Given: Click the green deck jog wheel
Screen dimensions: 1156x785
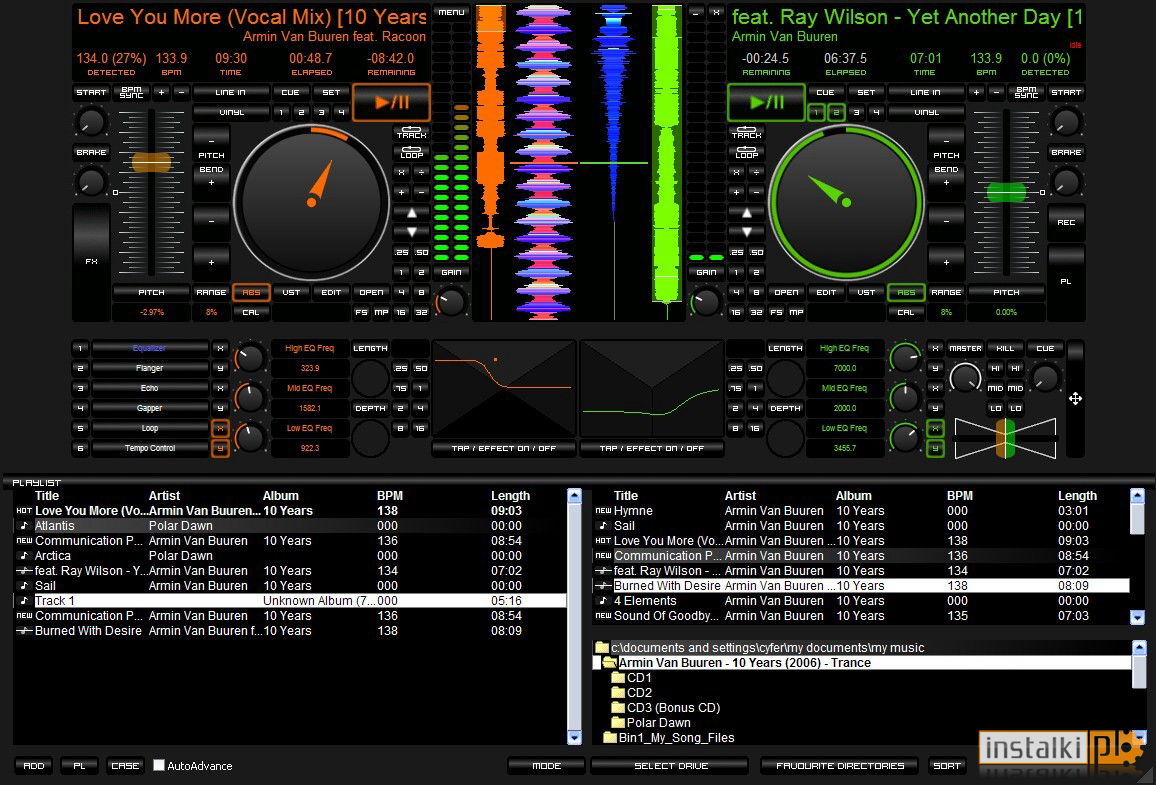Looking at the screenshot, I should 846,202.
